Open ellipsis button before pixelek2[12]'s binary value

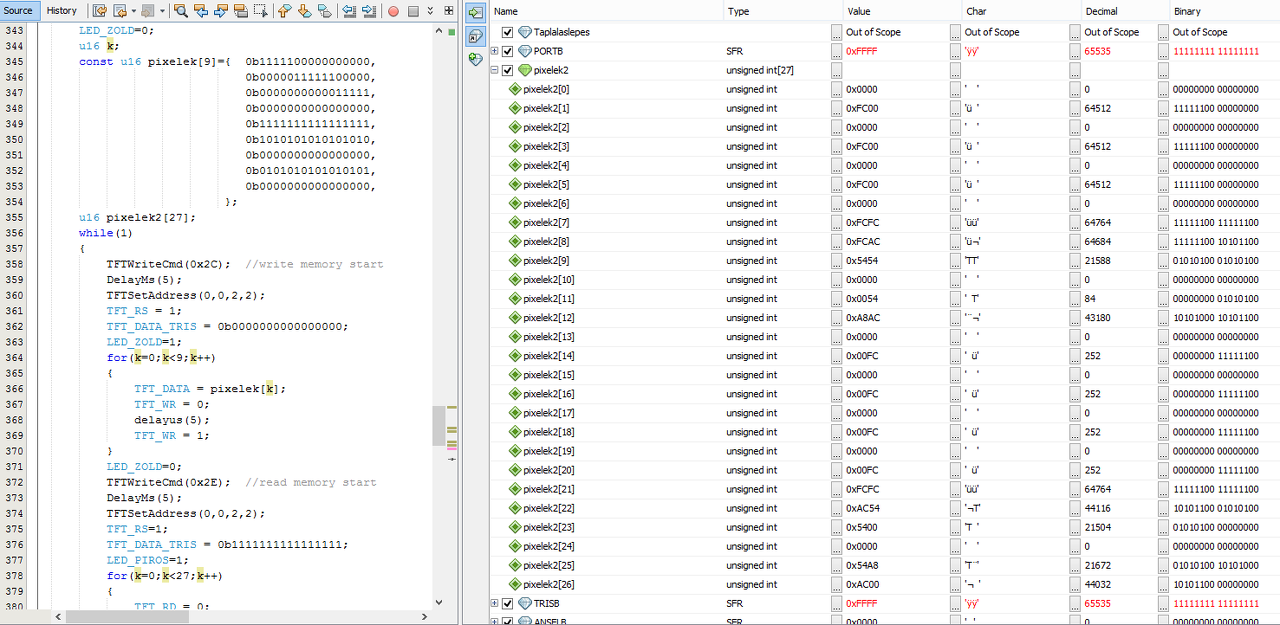(x=1163, y=317)
